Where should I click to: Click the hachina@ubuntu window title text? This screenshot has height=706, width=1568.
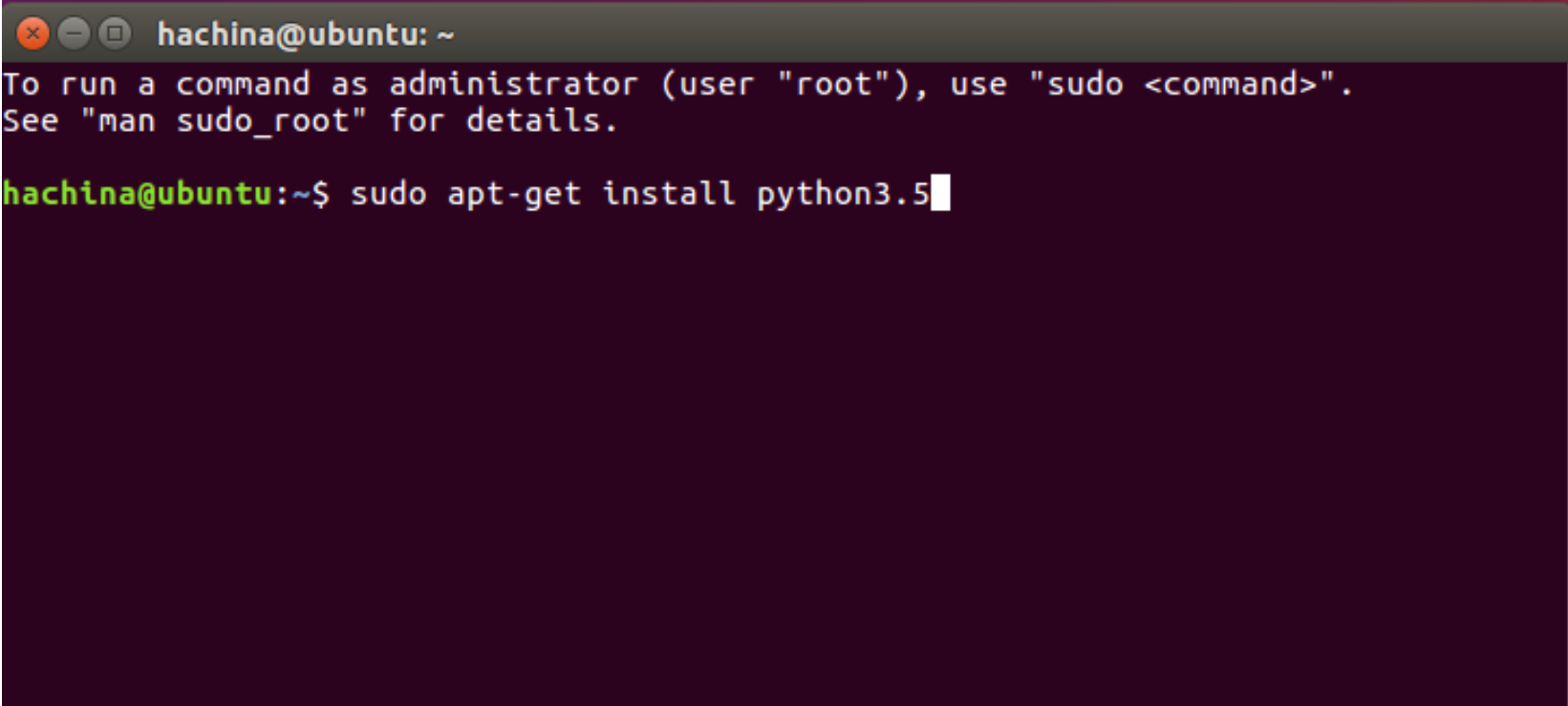click(x=305, y=35)
